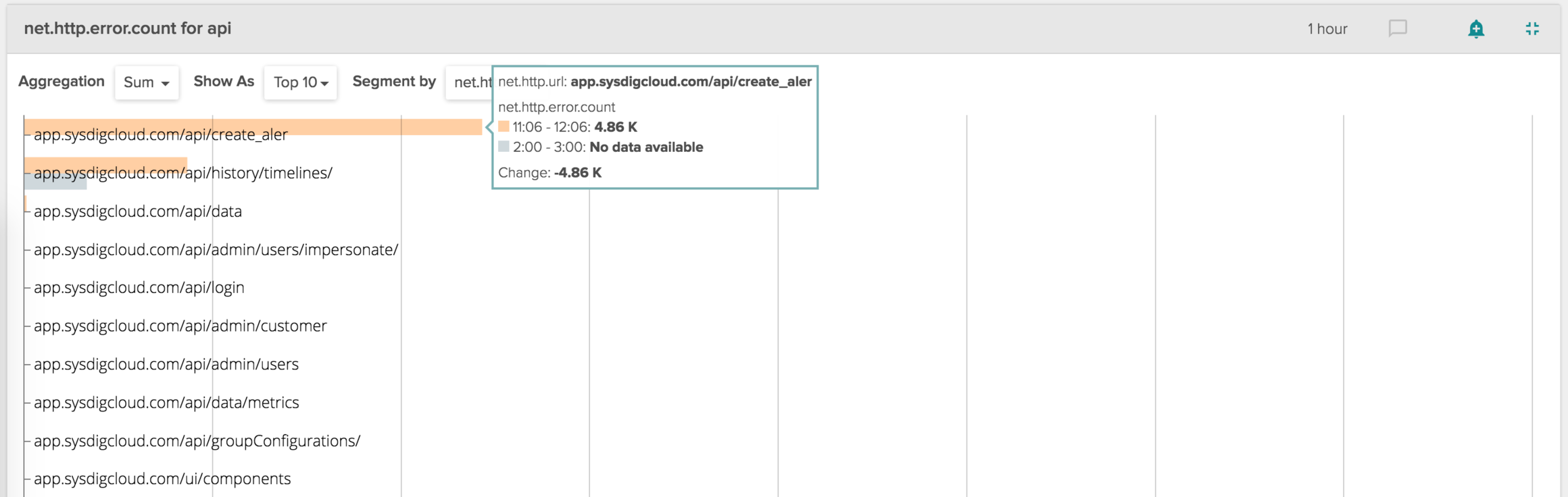Select the app.sysdigcloud.com/api/admin/users row label
1568x497 pixels.
coord(166,365)
